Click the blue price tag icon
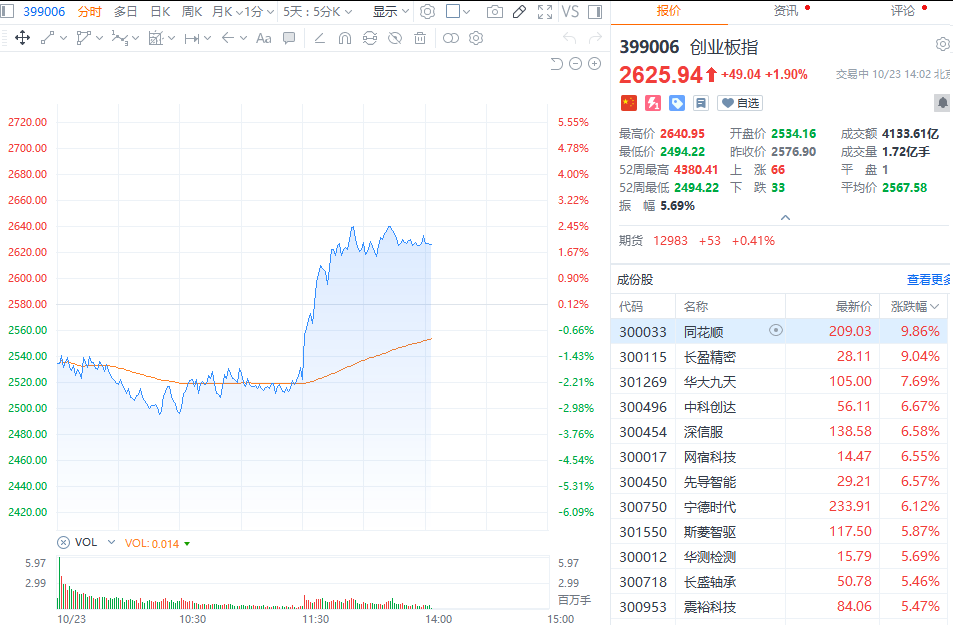This screenshot has height=625, width=953. (676, 103)
